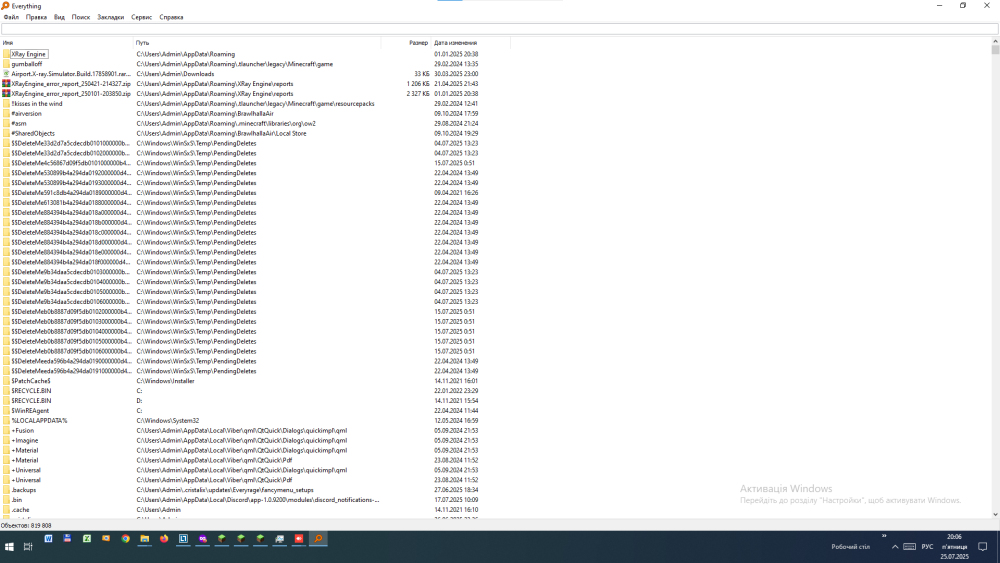Open the Правка menu

[36, 17]
